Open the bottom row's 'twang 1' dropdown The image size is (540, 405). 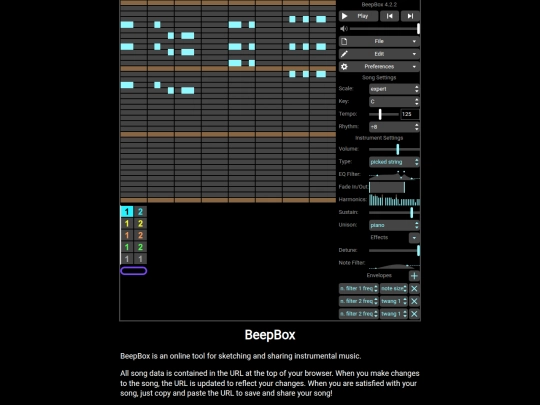(x=394, y=314)
